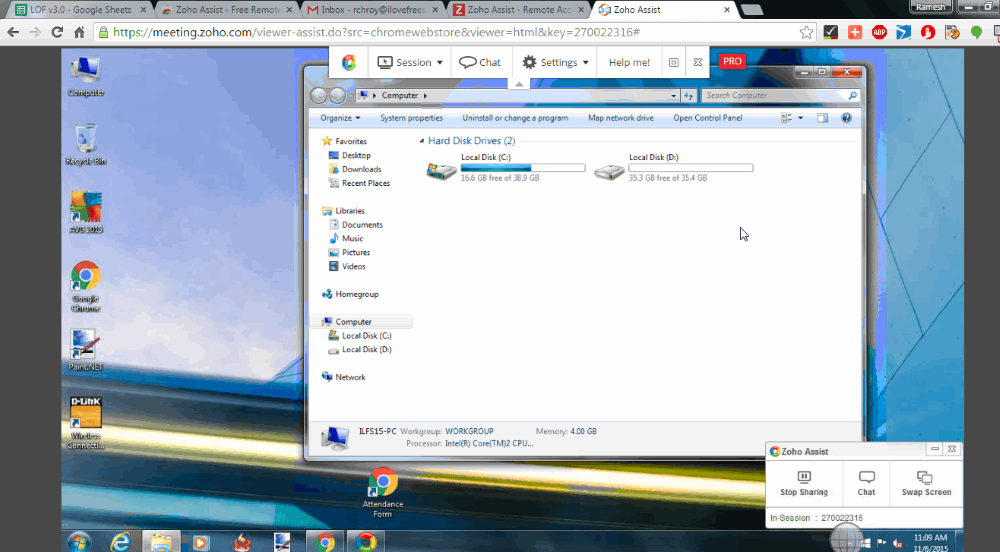
Task: Open the remote Windows Start button
Action: point(80,542)
